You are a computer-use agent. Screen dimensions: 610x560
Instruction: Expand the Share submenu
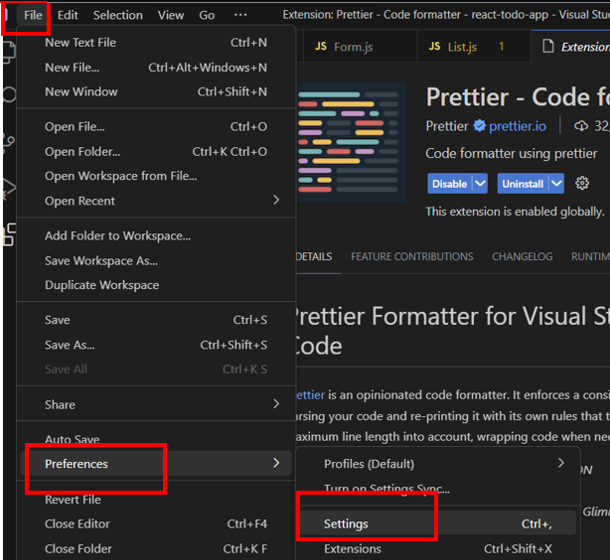[x=156, y=404]
